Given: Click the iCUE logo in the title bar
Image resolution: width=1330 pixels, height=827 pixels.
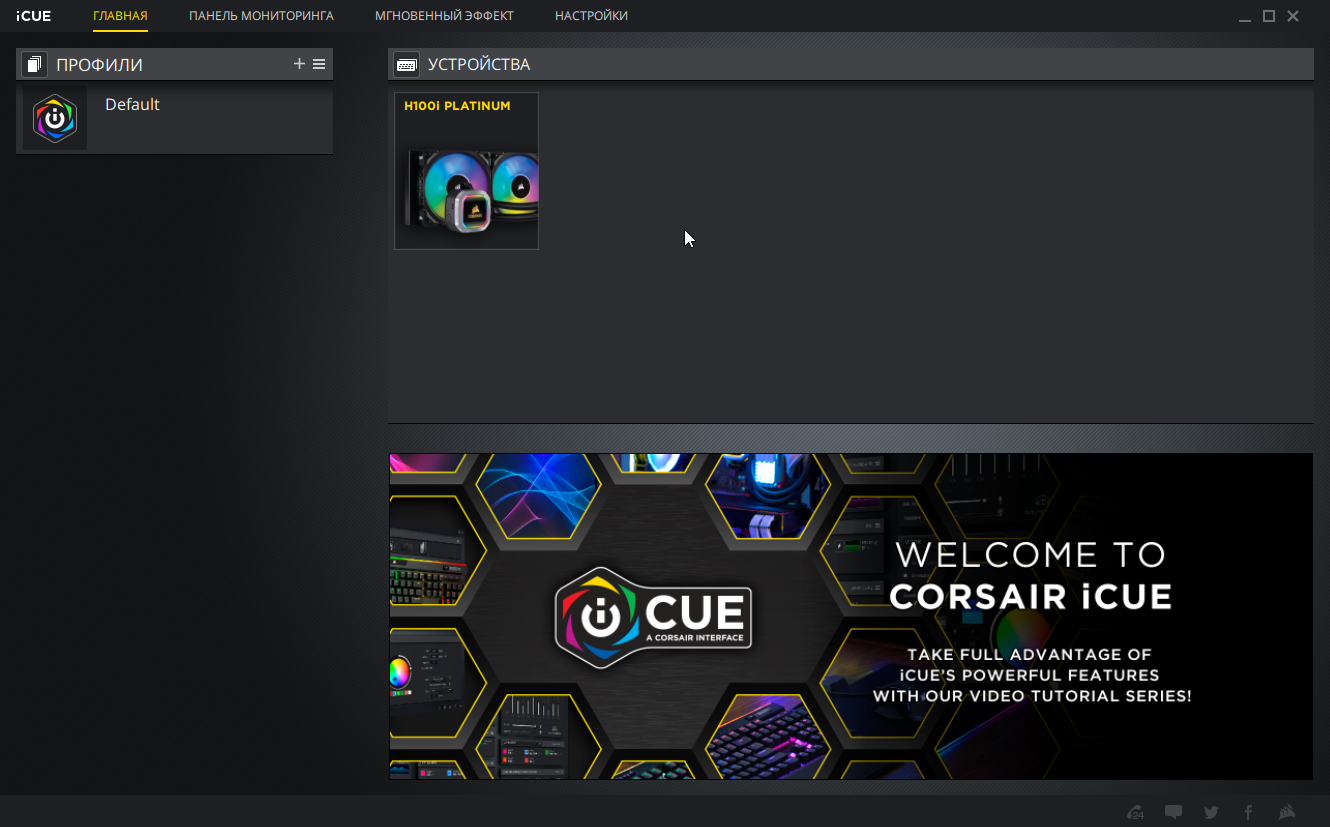Looking at the screenshot, I should [33, 16].
